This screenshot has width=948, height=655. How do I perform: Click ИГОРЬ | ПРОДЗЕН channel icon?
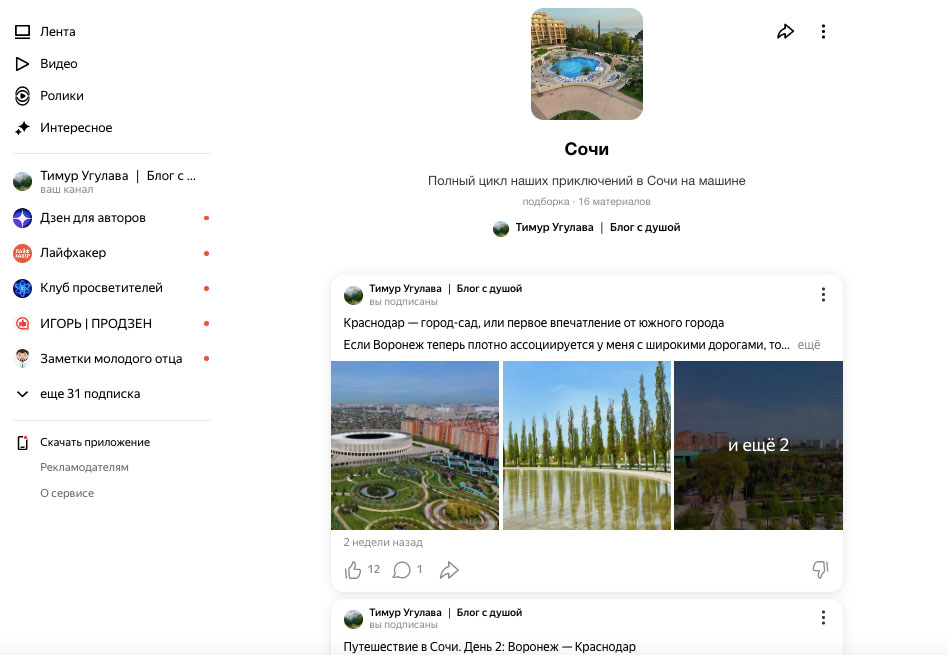(22, 324)
